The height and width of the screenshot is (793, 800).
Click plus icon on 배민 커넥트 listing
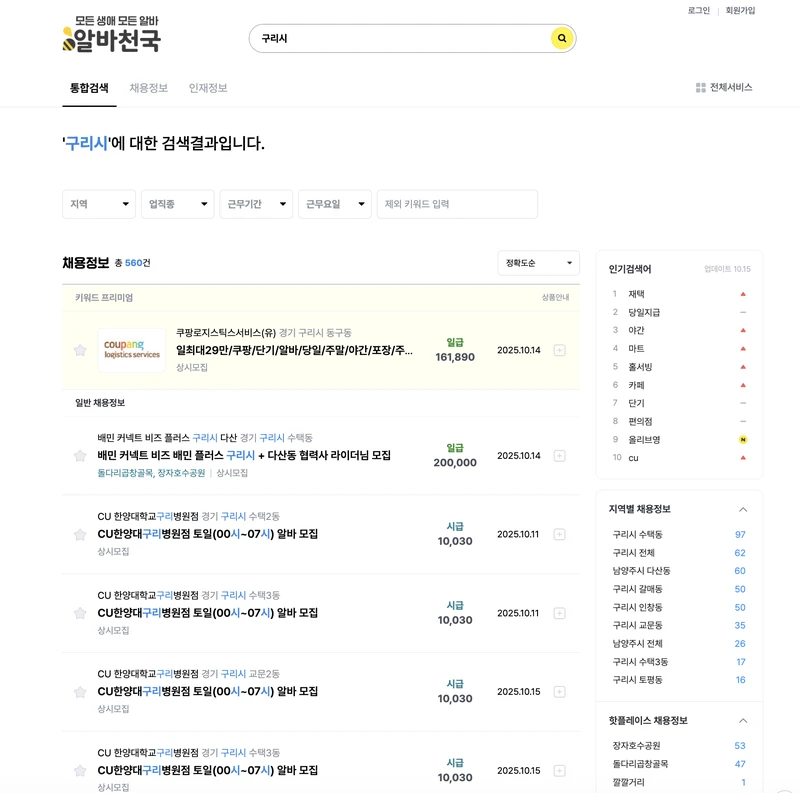[x=560, y=456]
